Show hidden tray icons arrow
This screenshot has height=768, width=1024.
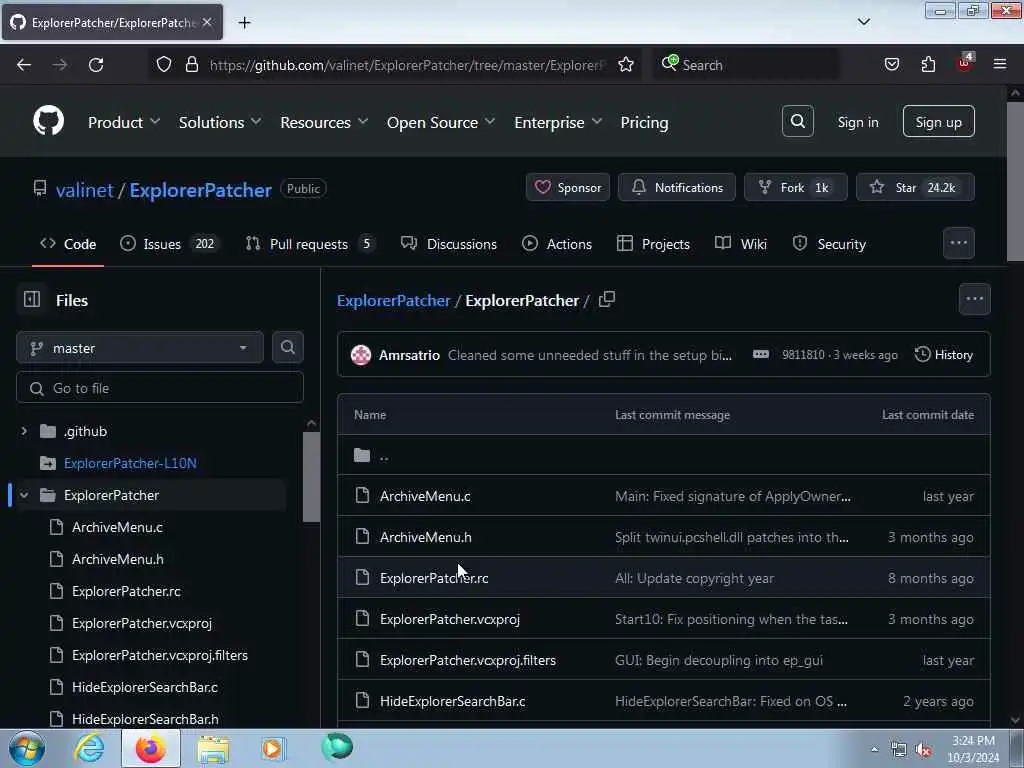point(874,750)
